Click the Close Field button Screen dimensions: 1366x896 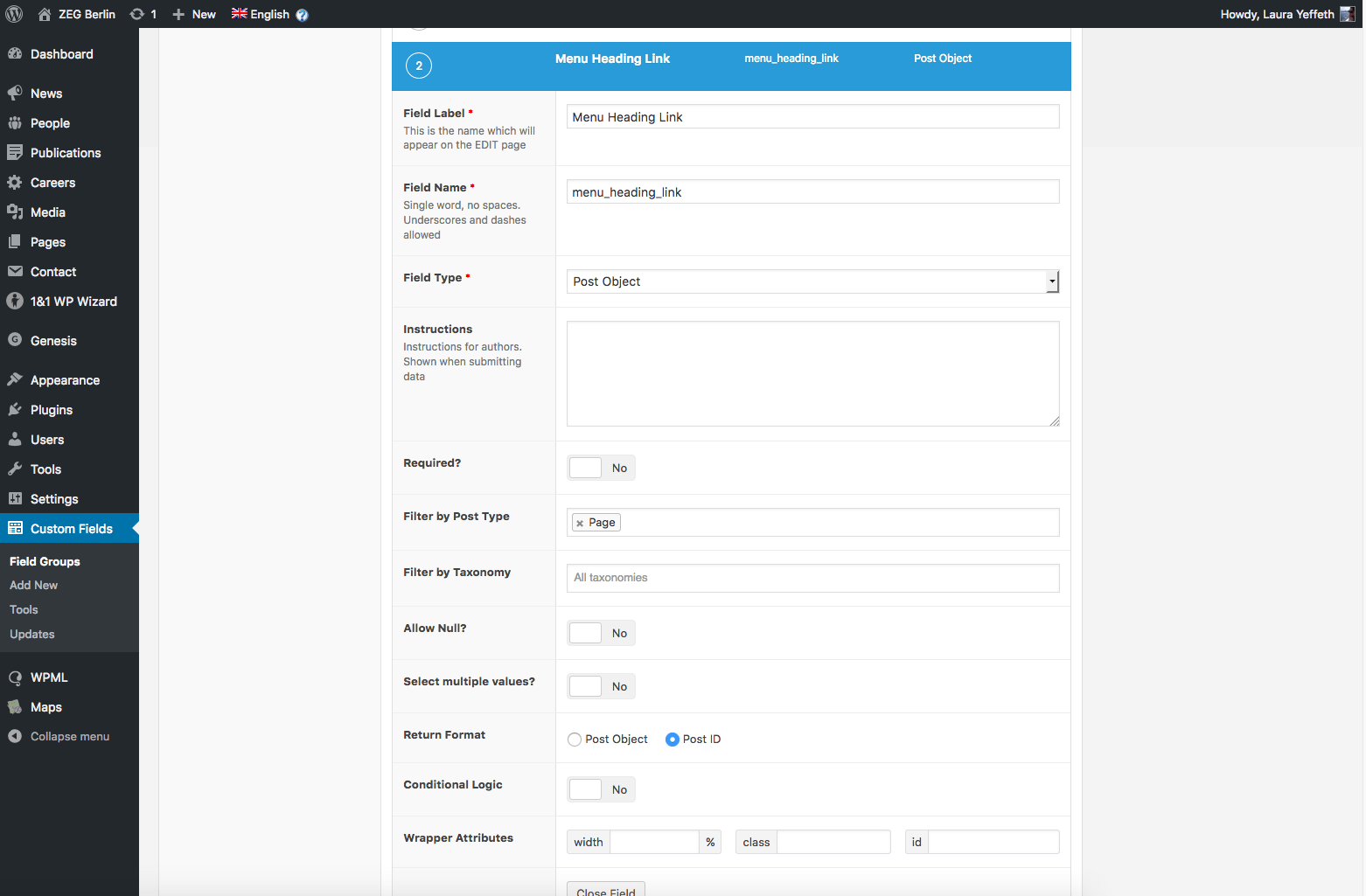[606, 890]
